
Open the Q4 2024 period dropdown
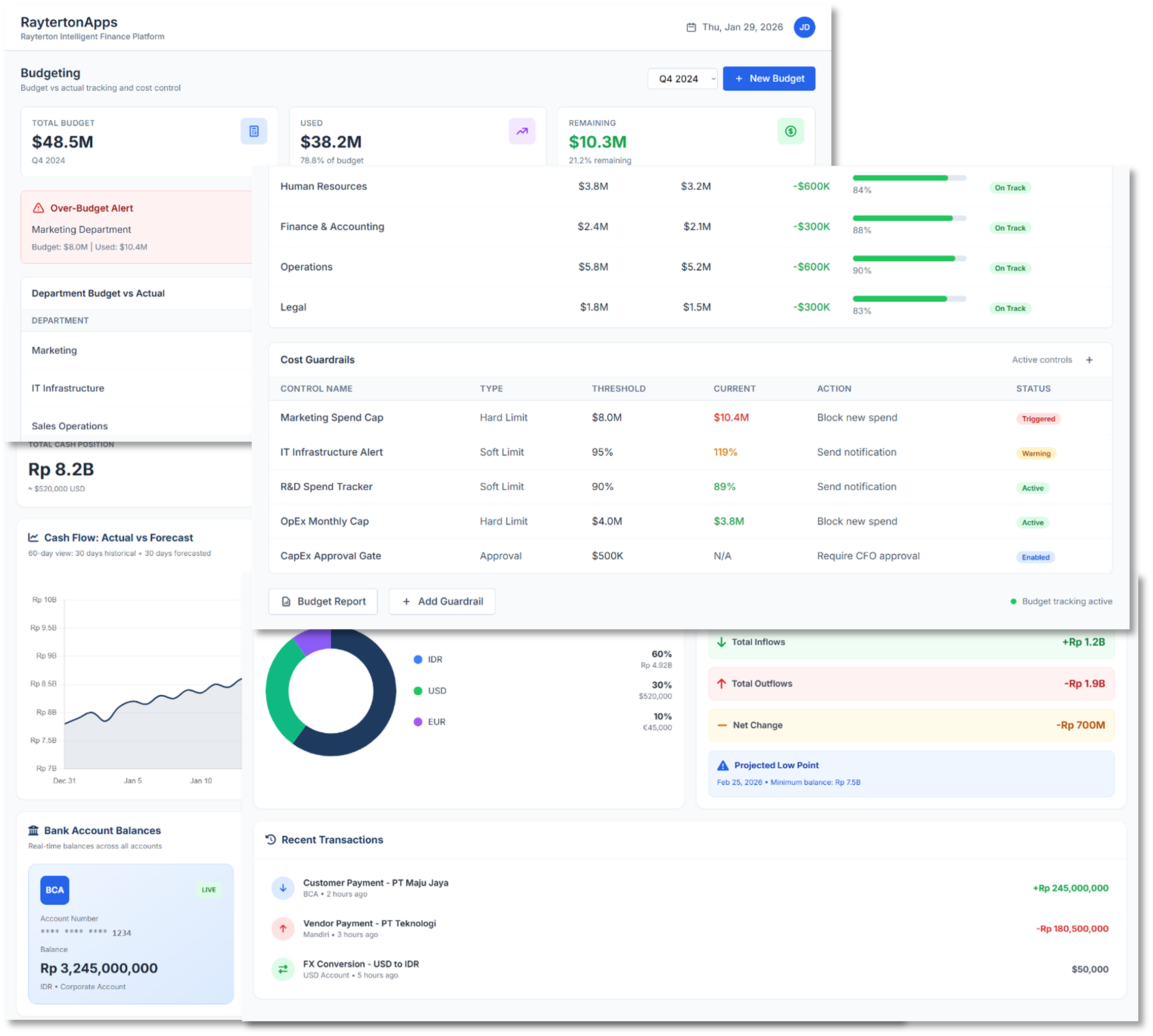(682, 79)
